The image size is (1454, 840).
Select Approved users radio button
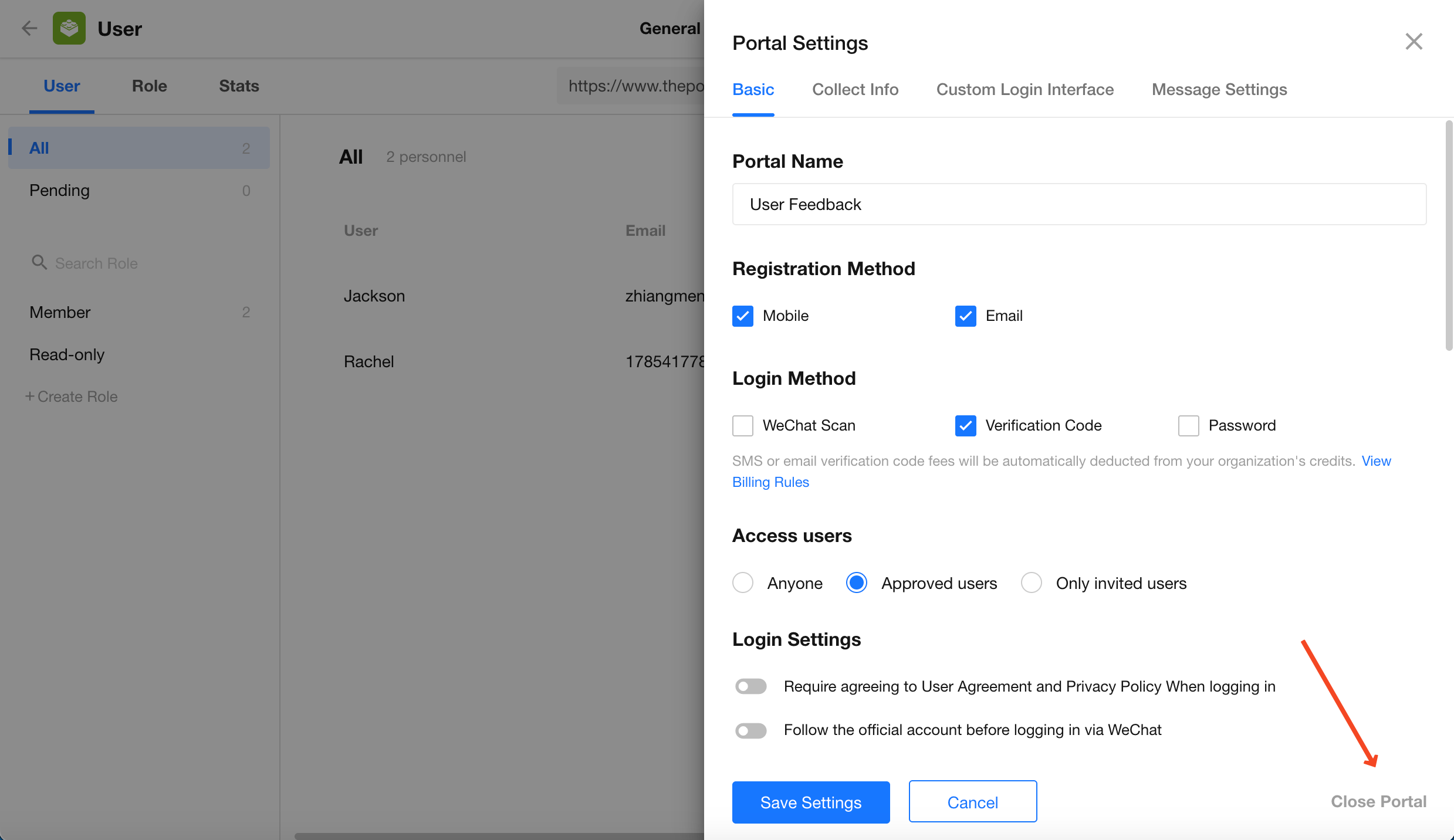(857, 582)
